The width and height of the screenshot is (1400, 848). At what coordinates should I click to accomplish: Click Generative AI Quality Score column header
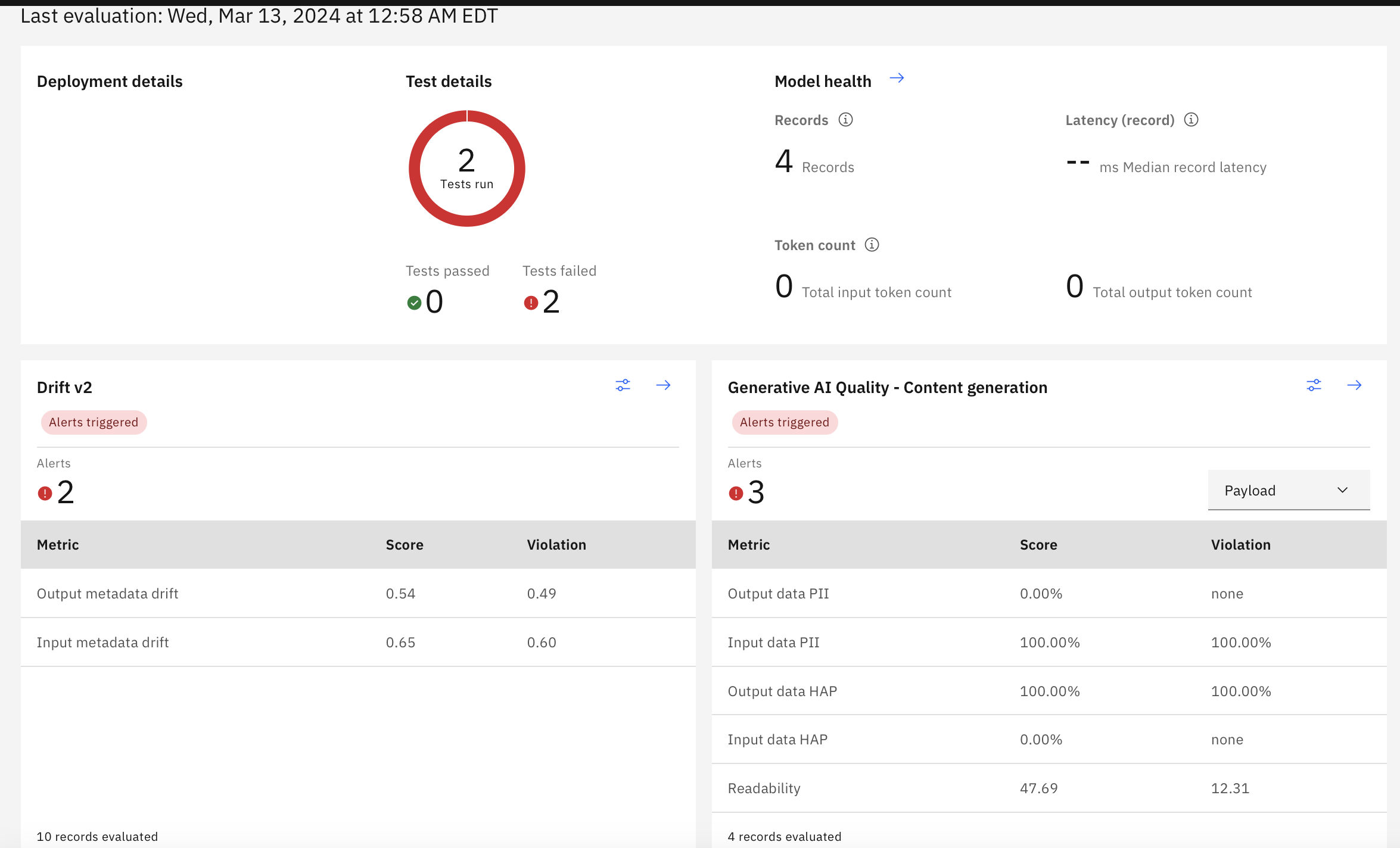coord(1038,544)
